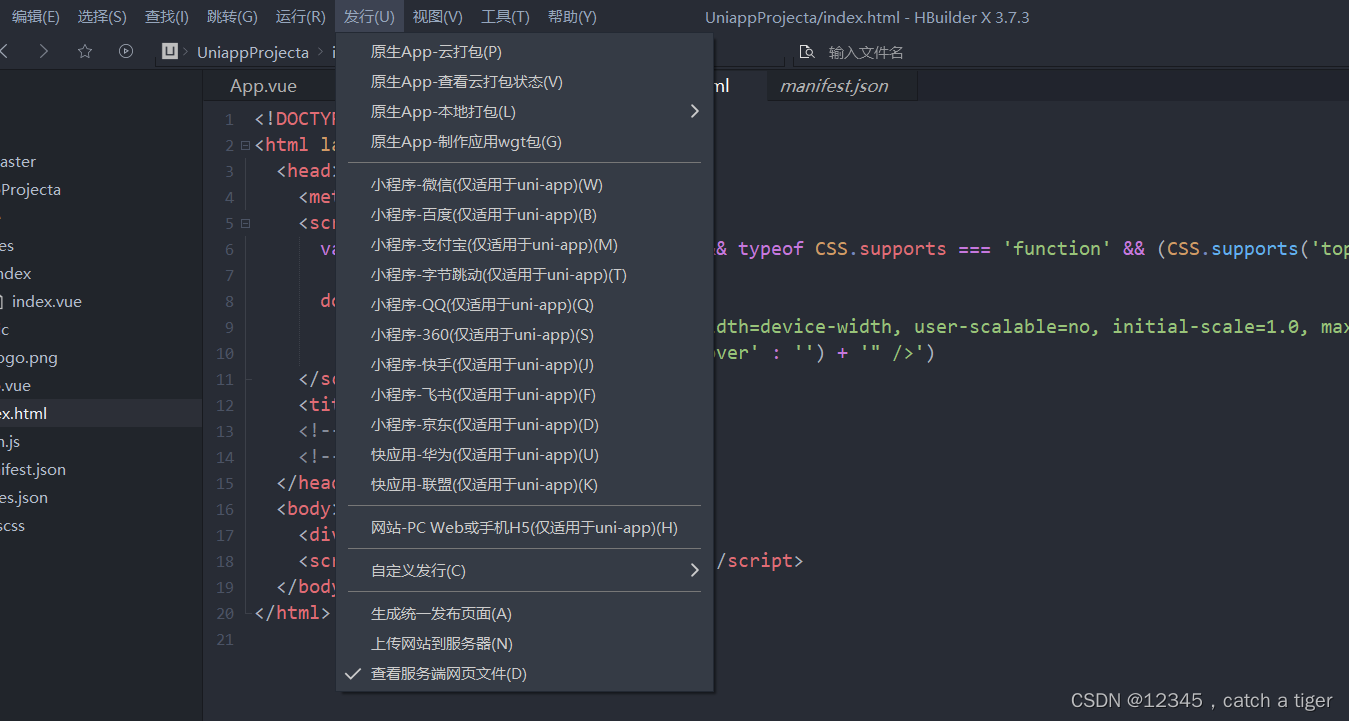Switch to the manifest.json tab
The image size is (1349, 721).
pyautogui.click(x=834, y=86)
